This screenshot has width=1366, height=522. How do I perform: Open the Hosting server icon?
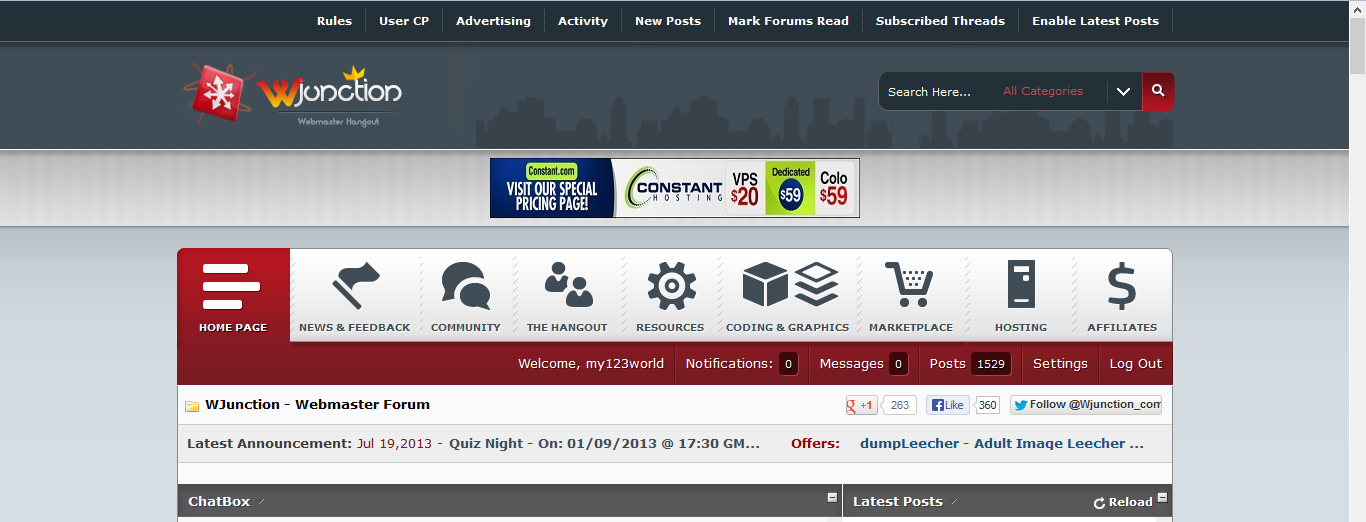click(x=1020, y=287)
